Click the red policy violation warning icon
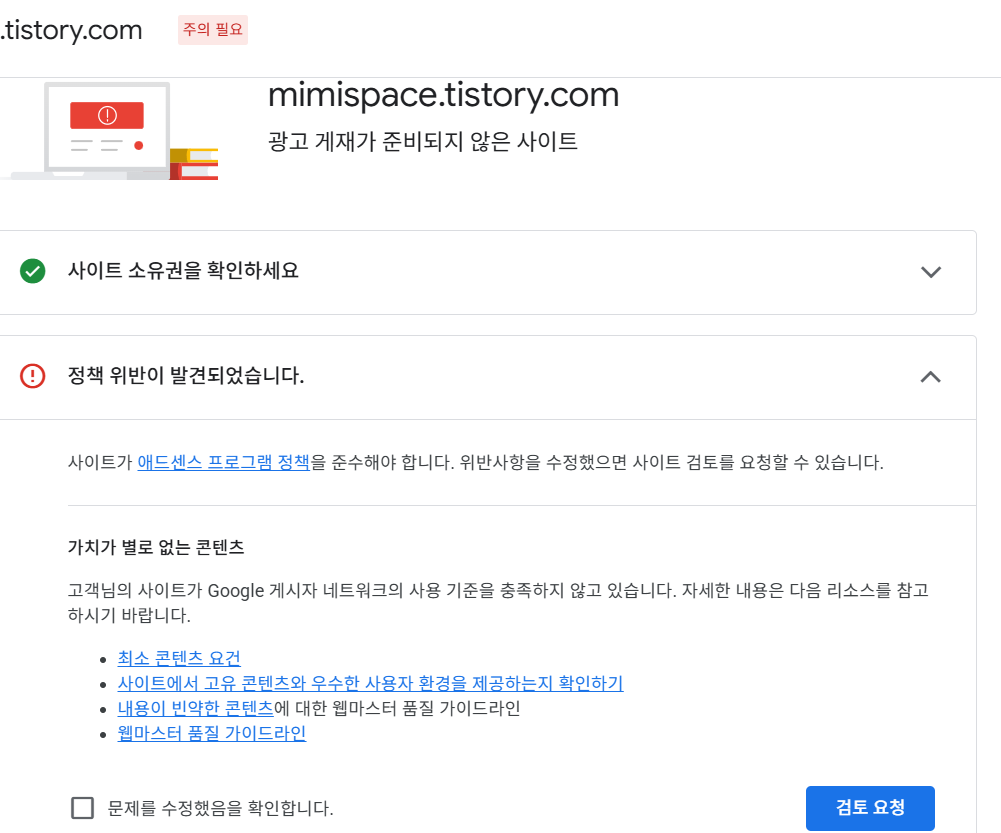 point(33,377)
